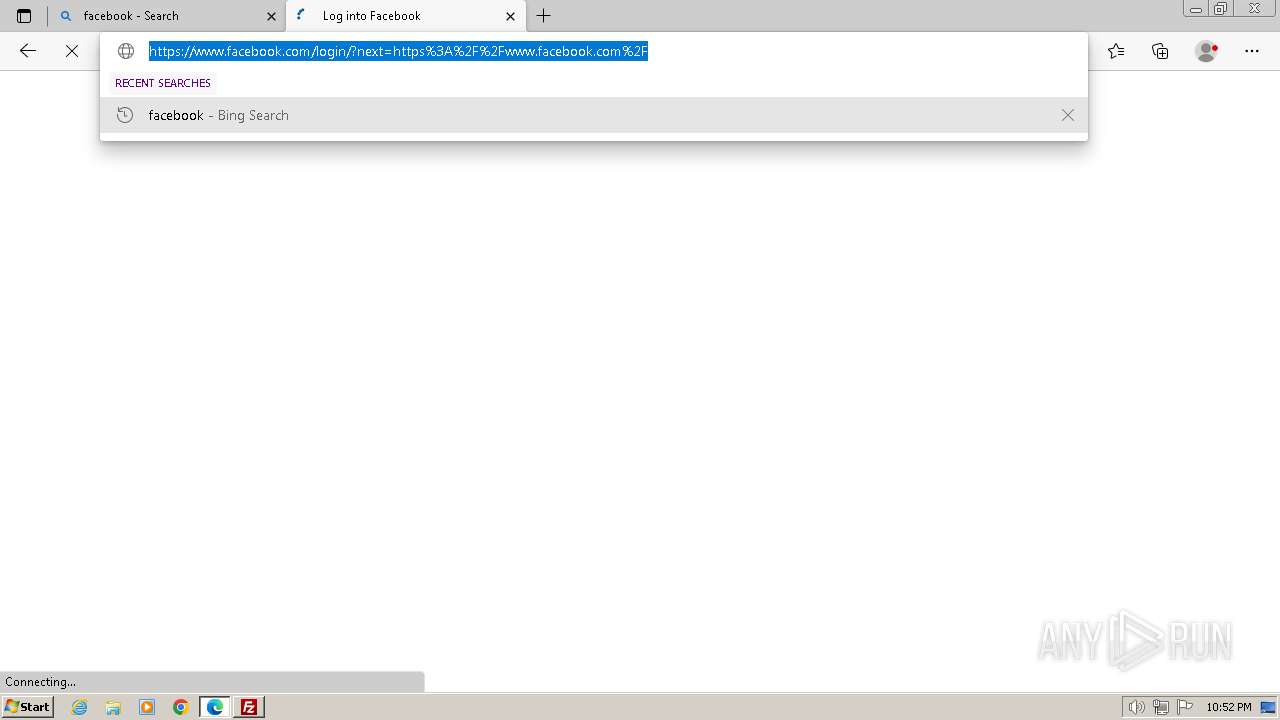Viewport: 1280px width, 720px height.
Task: Select Microsoft Edge taskbar button
Action: pyautogui.click(x=215, y=707)
